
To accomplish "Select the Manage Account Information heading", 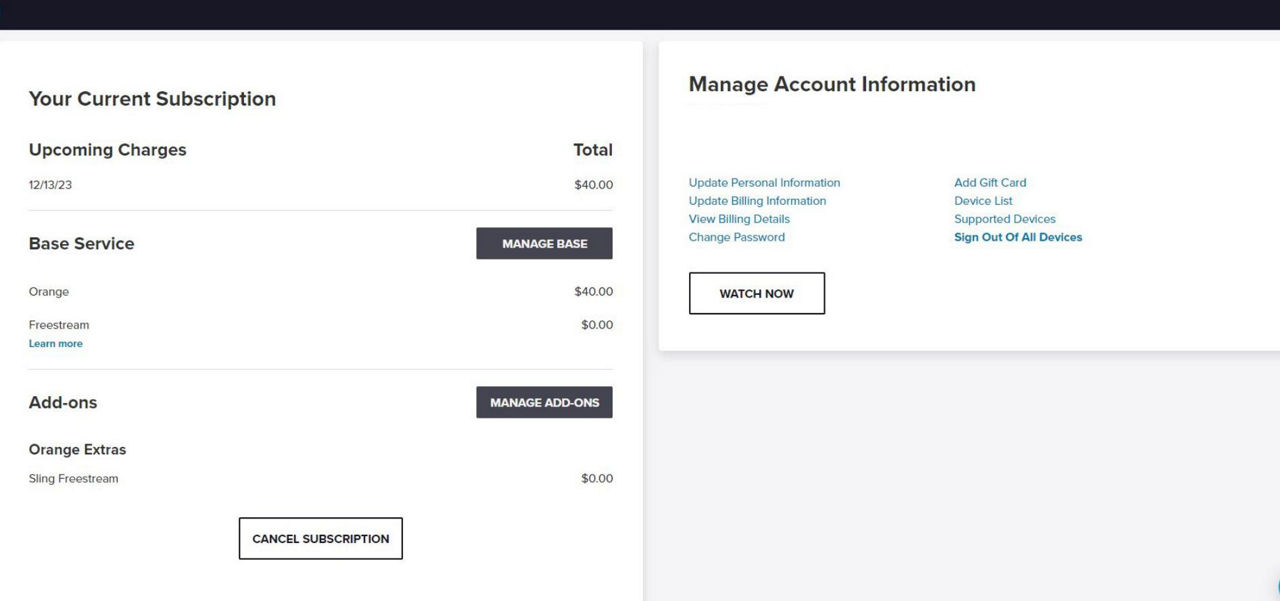I will click(x=832, y=84).
